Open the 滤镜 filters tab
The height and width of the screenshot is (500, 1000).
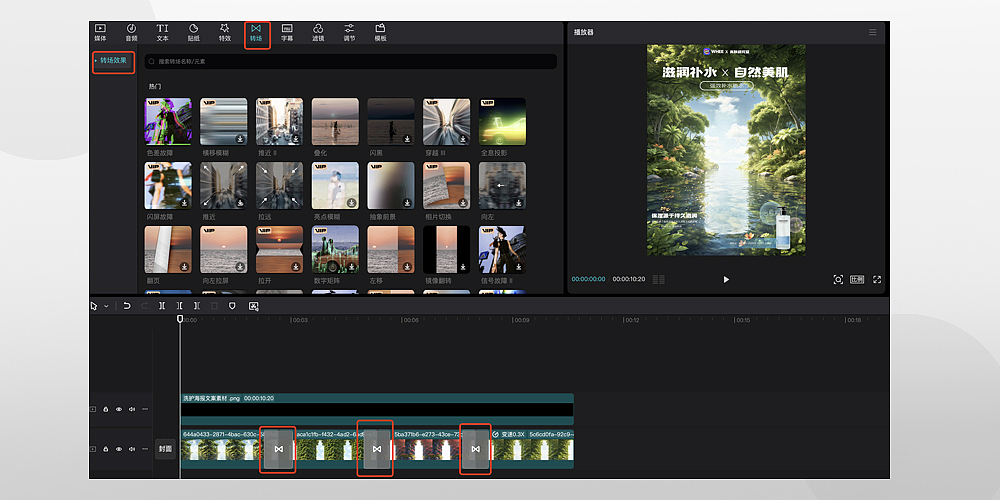pos(318,33)
